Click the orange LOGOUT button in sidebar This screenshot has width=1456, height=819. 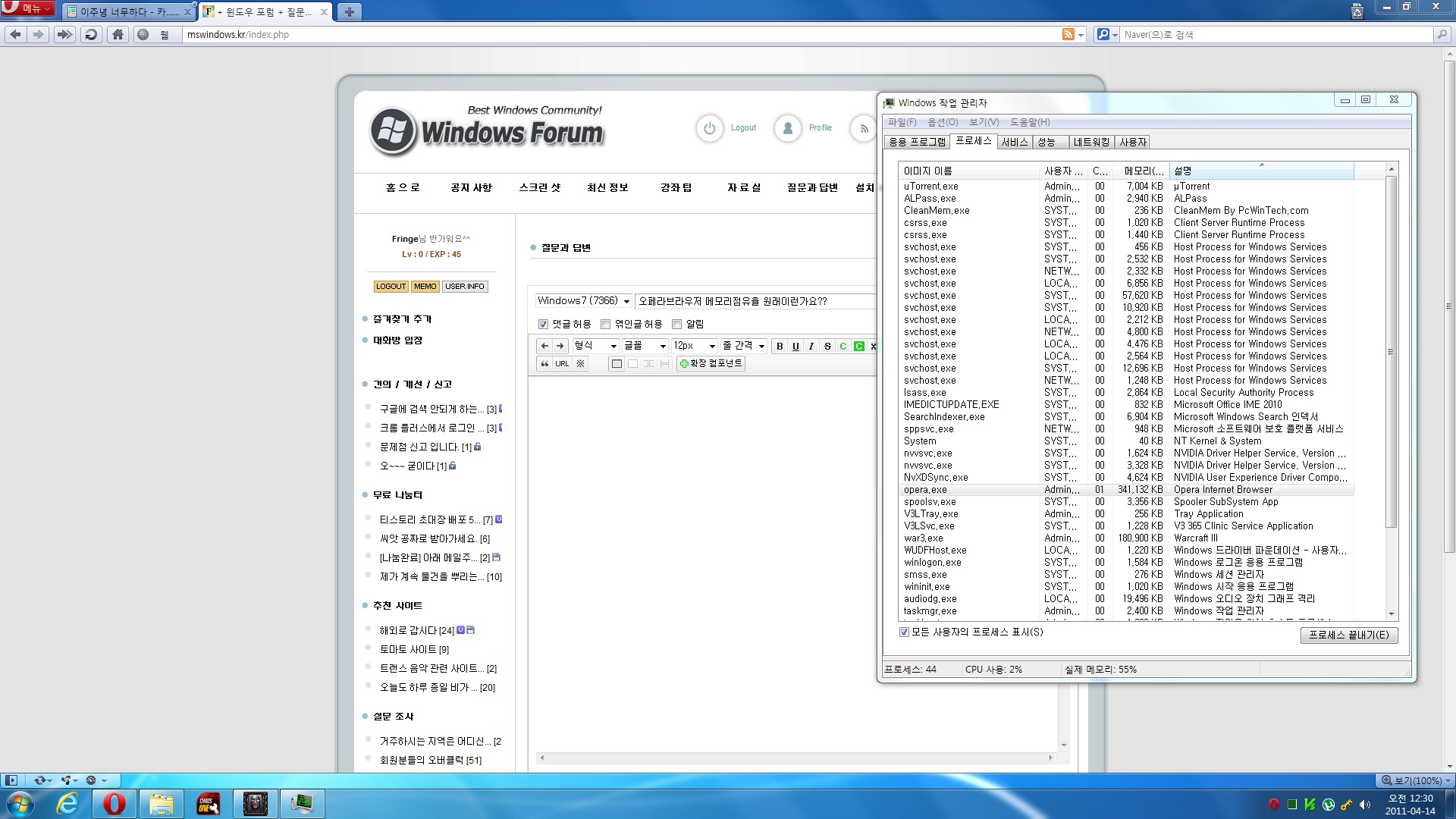coord(391,287)
